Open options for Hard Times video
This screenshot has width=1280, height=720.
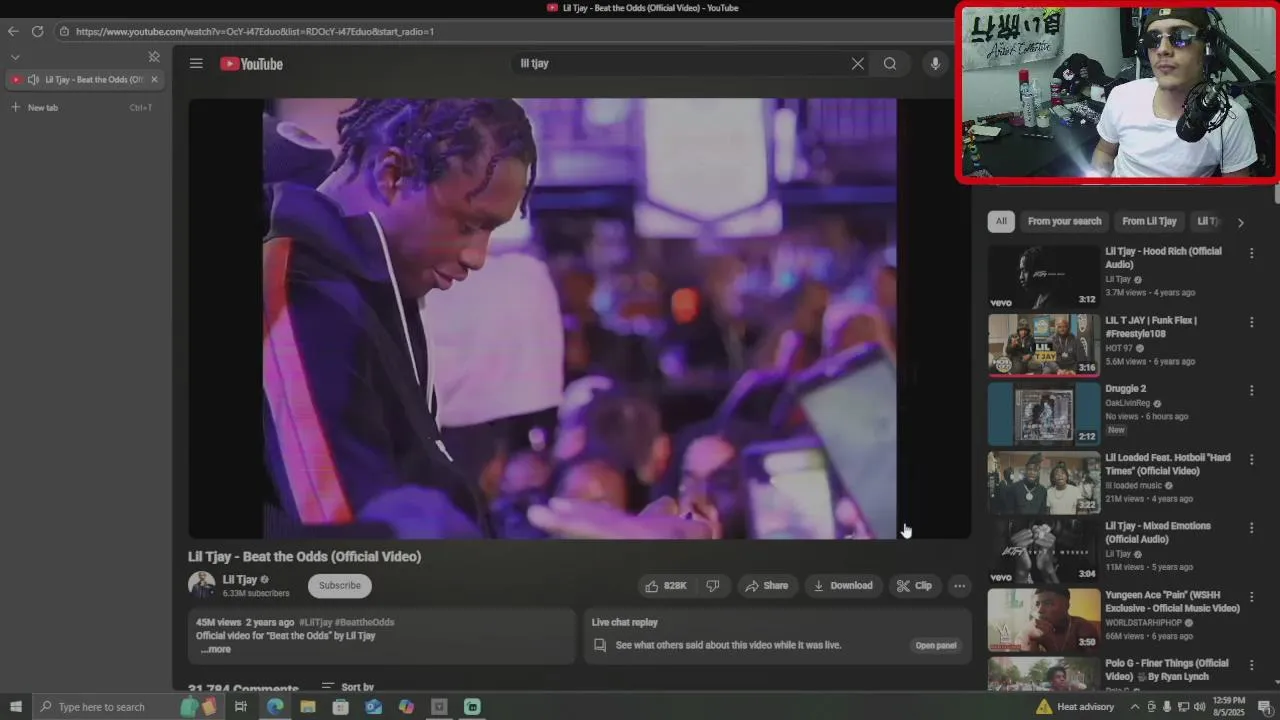click(x=1251, y=459)
